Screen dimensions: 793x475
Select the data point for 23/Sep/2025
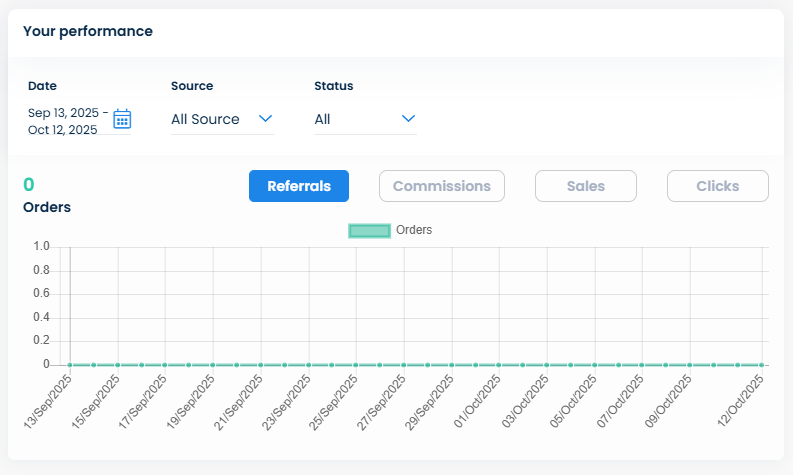pyautogui.click(x=309, y=365)
